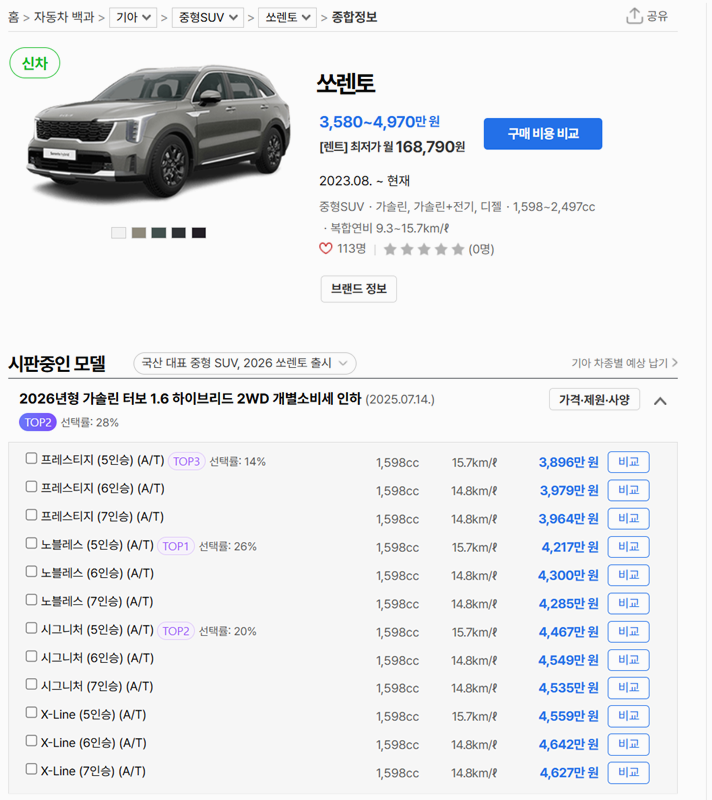Check 프레스티지 (5인승) trim checkbox
The height and width of the screenshot is (800, 712).
coord(31,458)
